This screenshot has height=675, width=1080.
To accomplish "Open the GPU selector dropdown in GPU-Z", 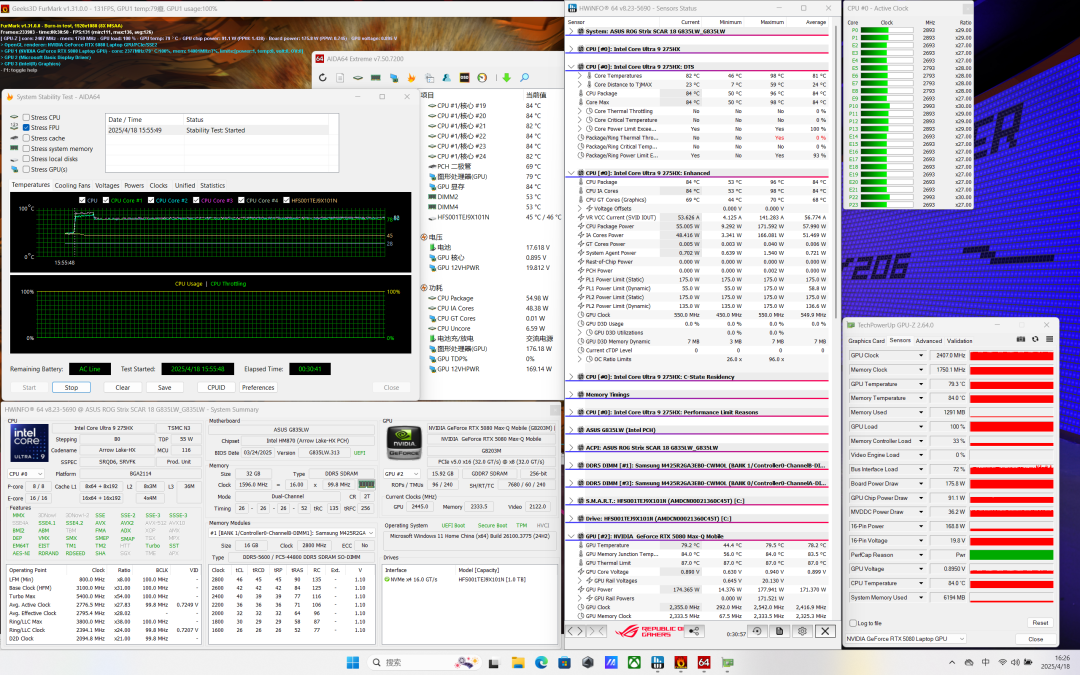I will coord(906,639).
